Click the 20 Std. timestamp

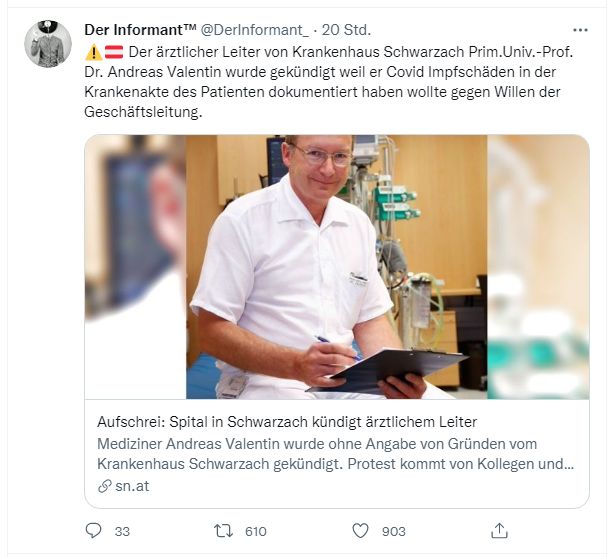[346, 30]
